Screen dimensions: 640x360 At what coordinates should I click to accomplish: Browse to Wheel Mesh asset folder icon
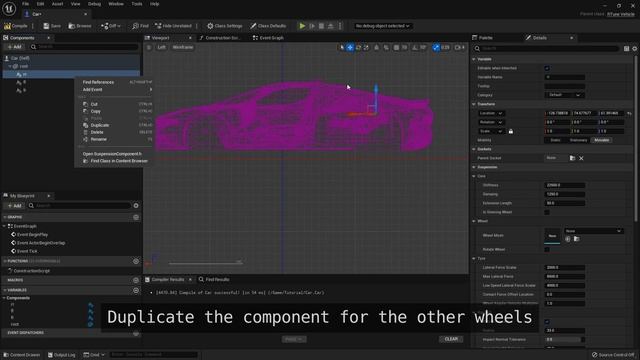576,239
